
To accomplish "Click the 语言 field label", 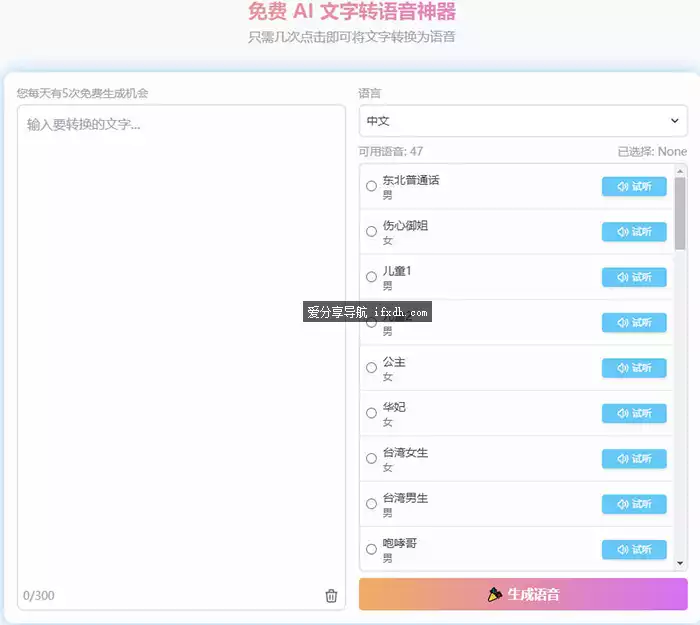I will point(370,93).
